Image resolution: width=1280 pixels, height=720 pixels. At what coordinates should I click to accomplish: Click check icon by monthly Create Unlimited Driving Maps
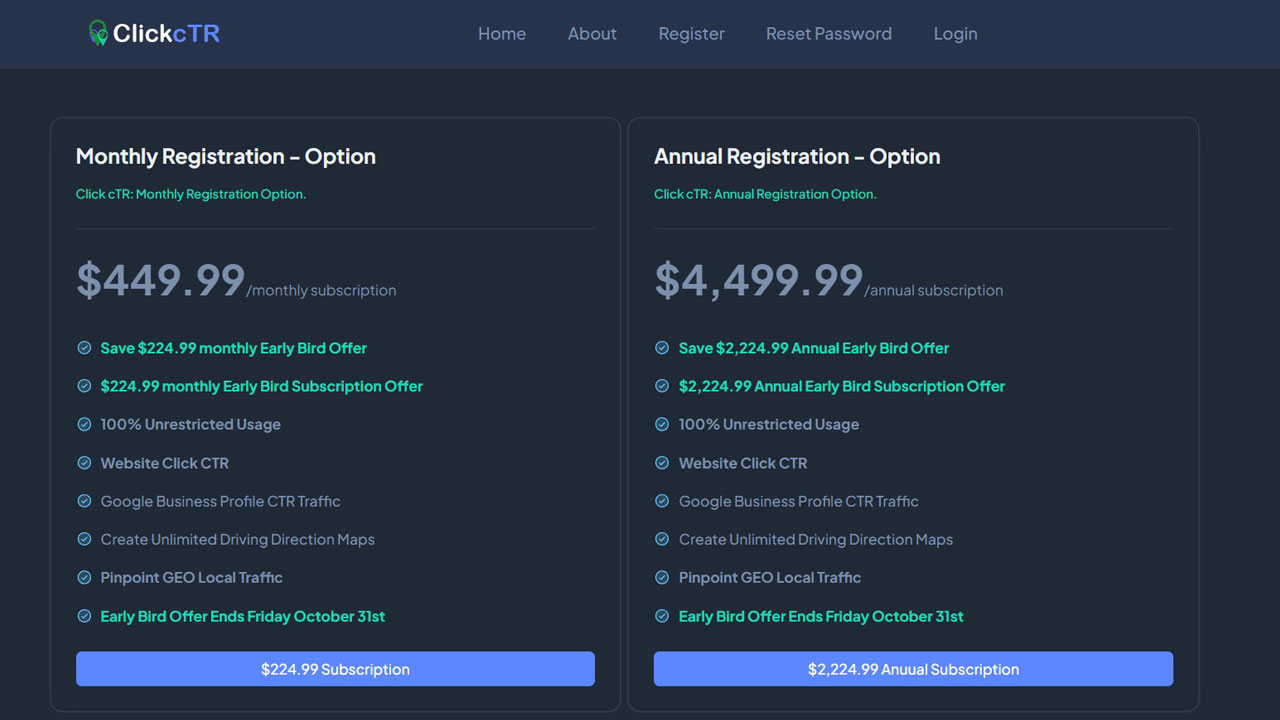tap(85, 540)
